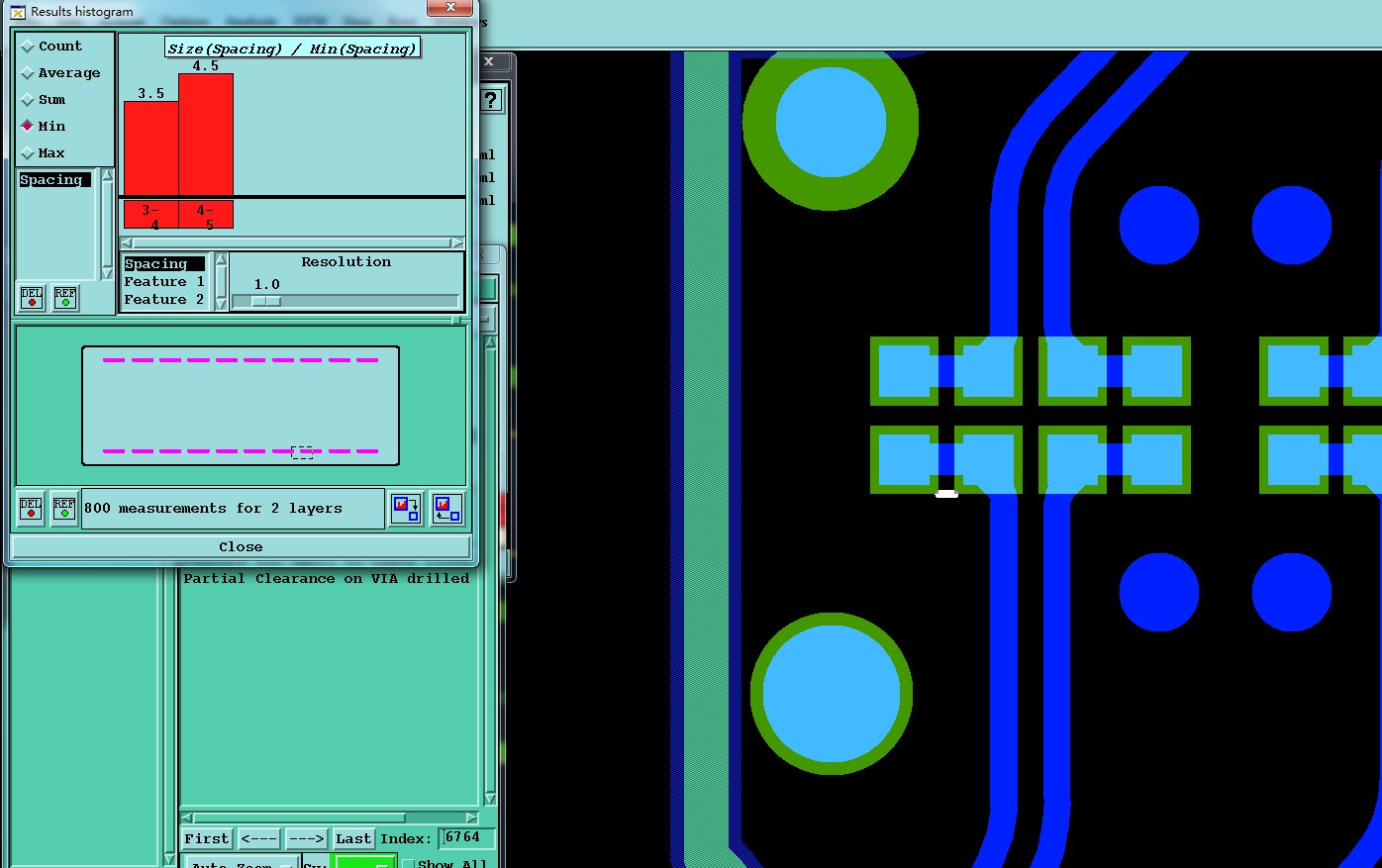Click the 800 measurements for 2 layers text
The image size is (1382, 868).
[x=213, y=509]
